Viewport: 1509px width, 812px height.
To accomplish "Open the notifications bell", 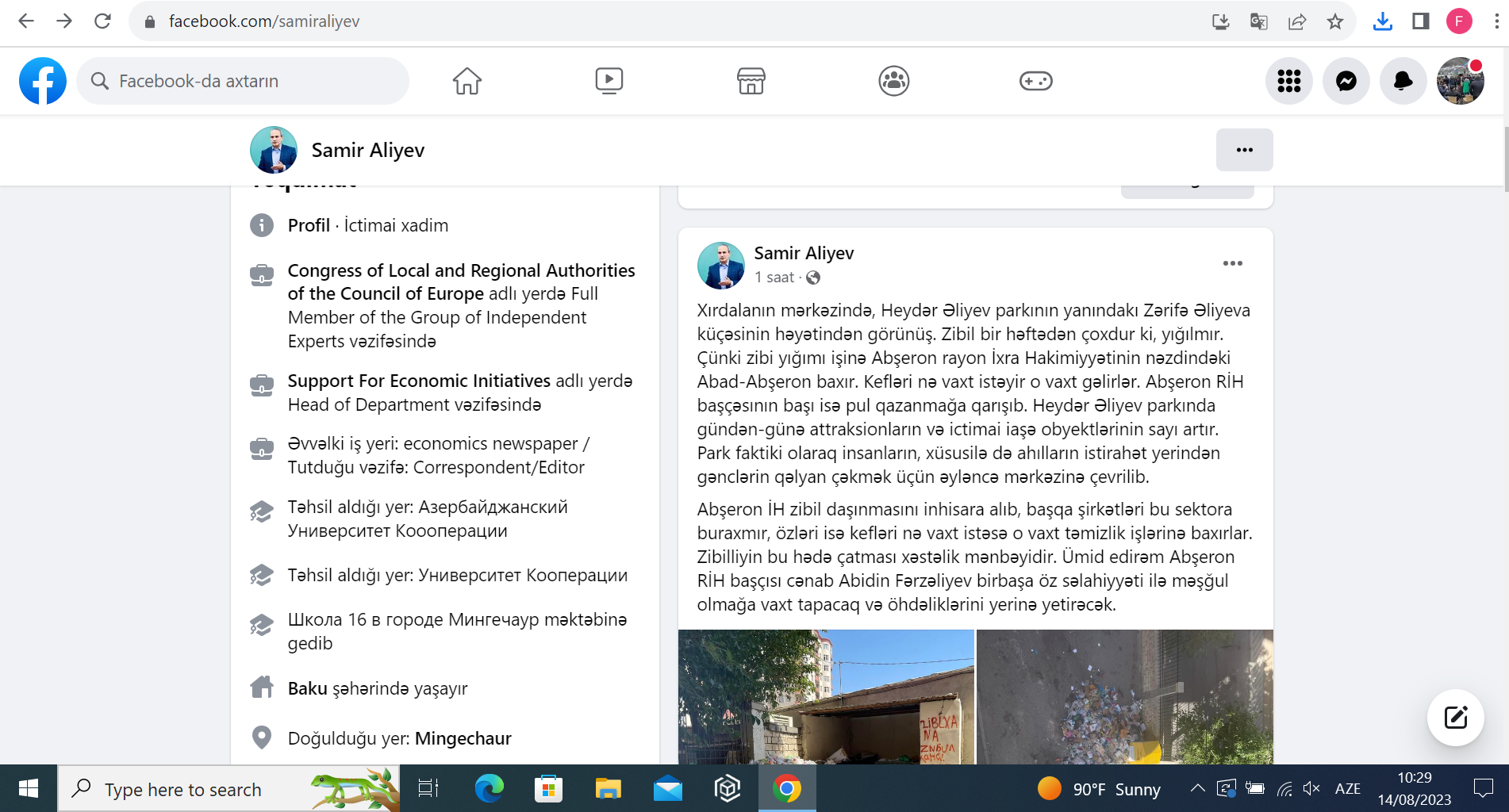I will [x=1403, y=81].
